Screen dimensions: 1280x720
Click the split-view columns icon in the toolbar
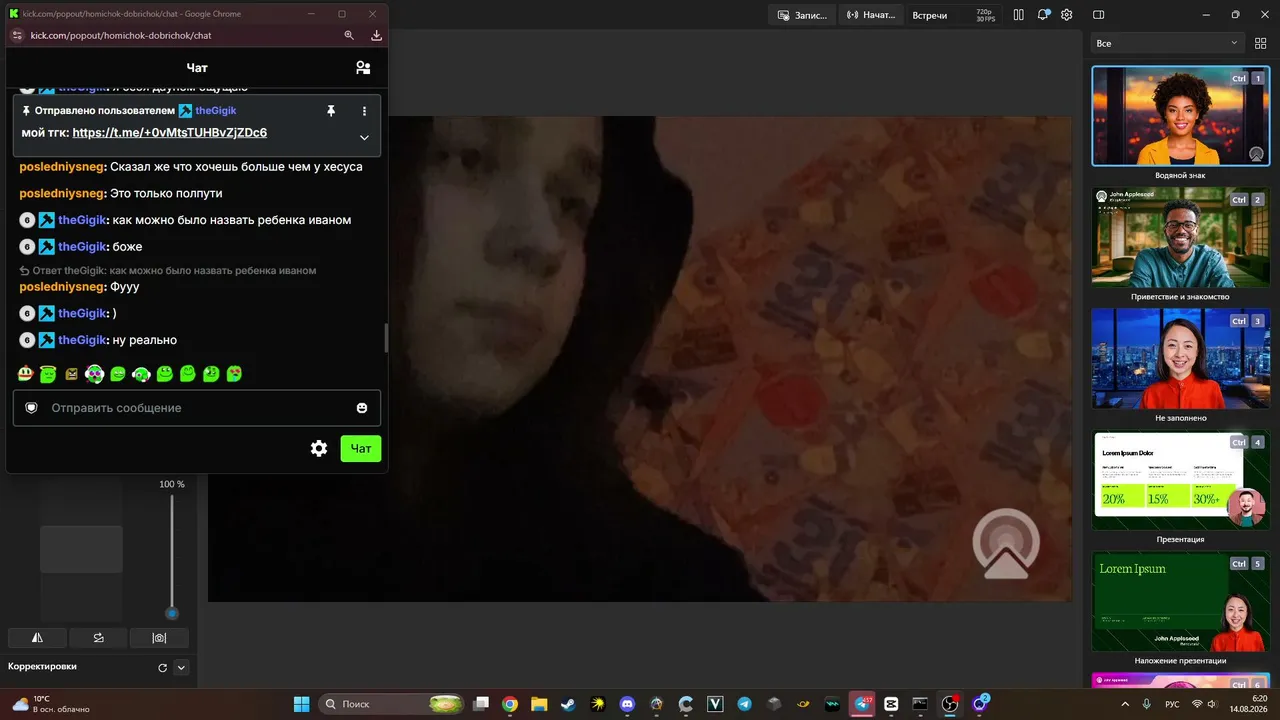[1019, 15]
